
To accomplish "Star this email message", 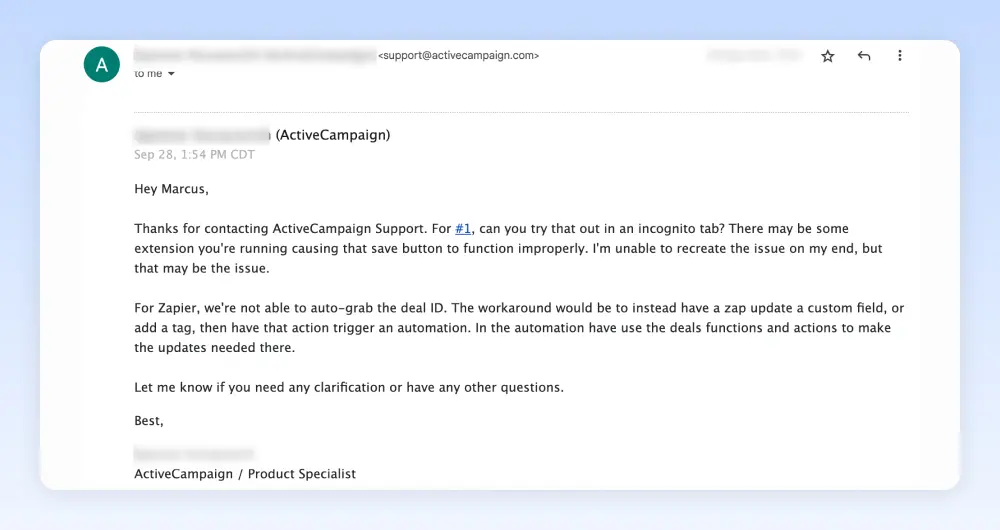I will pyautogui.click(x=827, y=56).
